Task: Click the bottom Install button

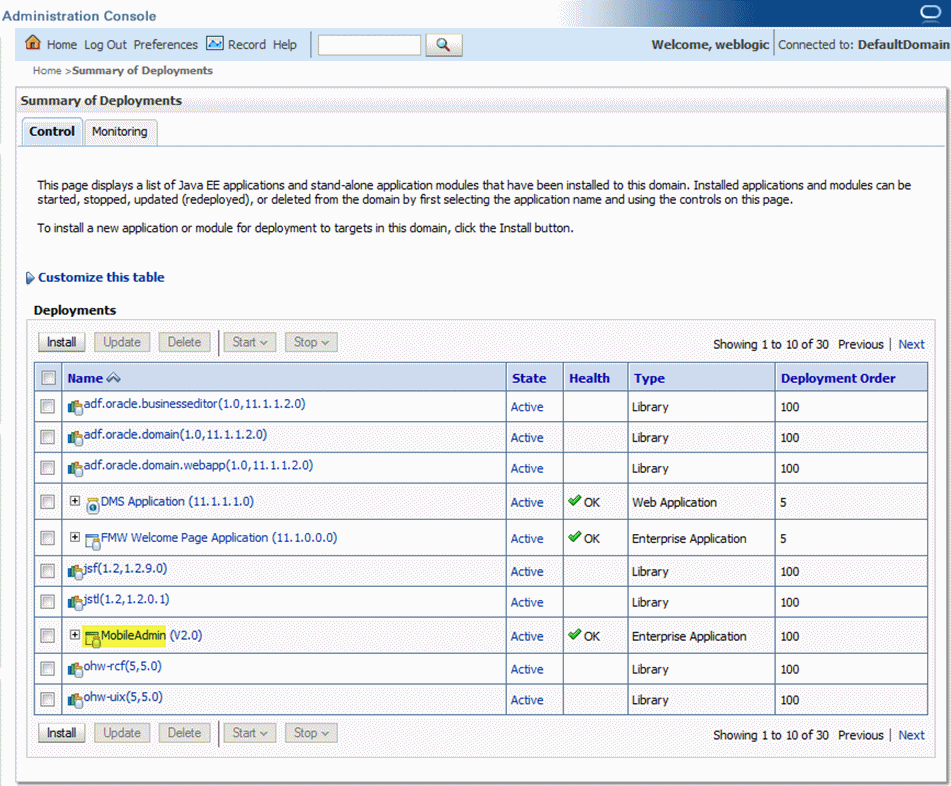Action: point(62,733)
